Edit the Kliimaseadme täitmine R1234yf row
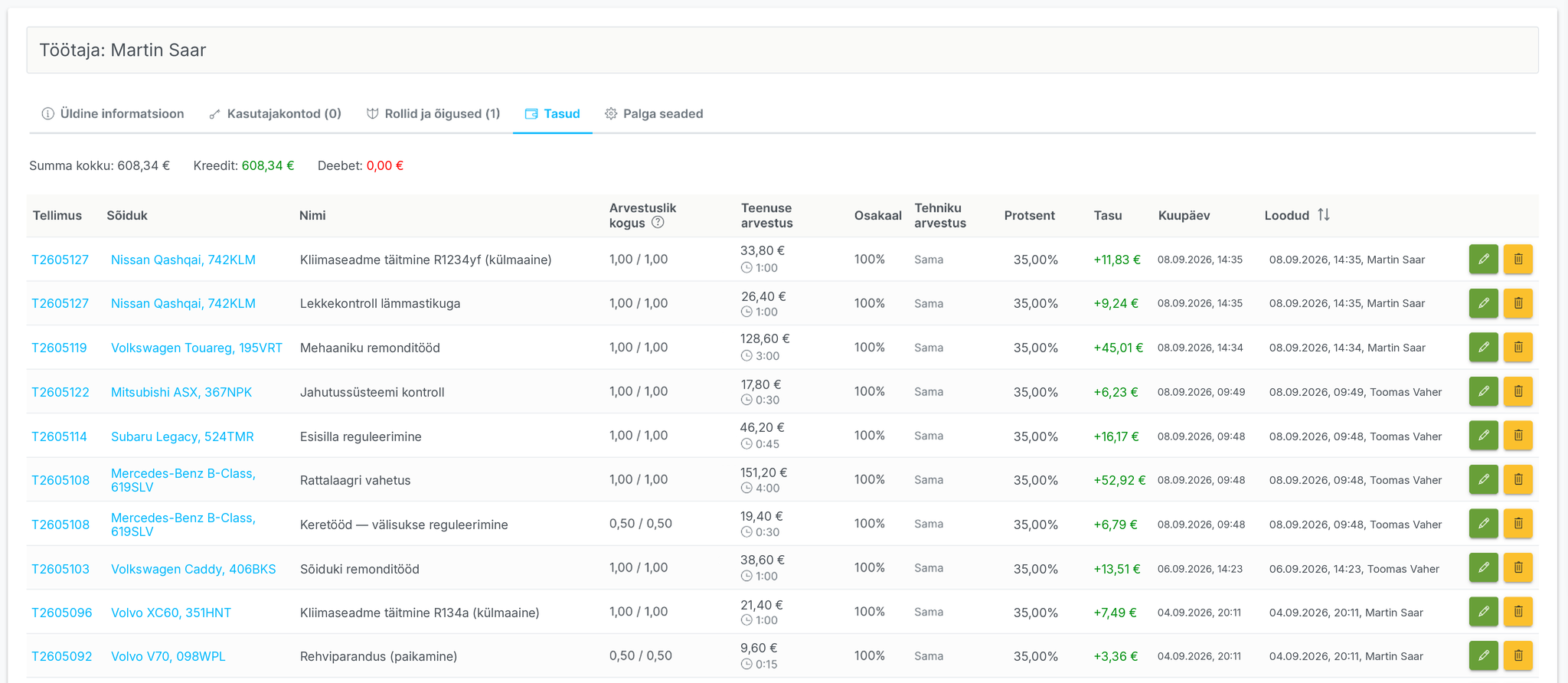Viewport: 1568px width, 683px height. coord(1483,259)
